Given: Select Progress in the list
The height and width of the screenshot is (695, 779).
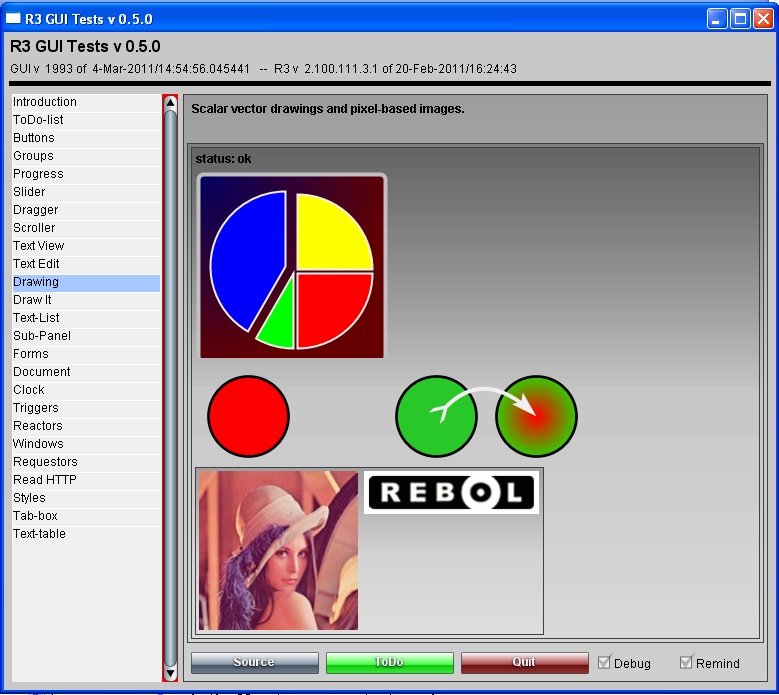Looking at the screenshot, I should click(86, 174).
